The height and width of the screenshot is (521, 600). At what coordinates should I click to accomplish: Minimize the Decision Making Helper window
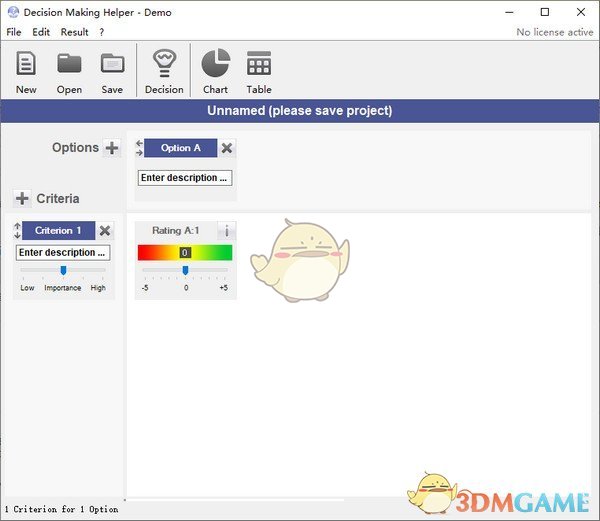pyautogui.click(x=509, y=12)
